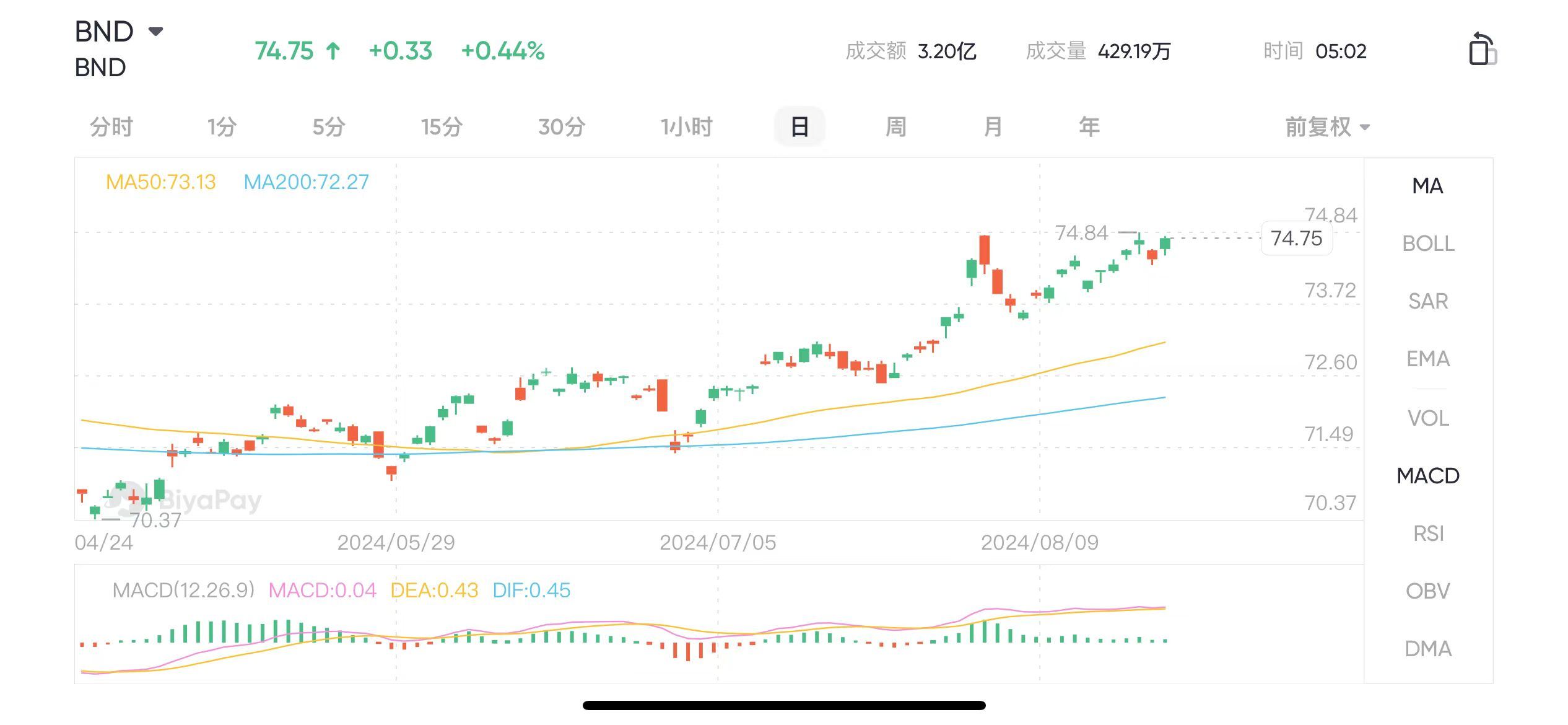Viewport: 1568px width, 725px height.
Task: Tap the current price 74.75 tag
Action: 1296,238
